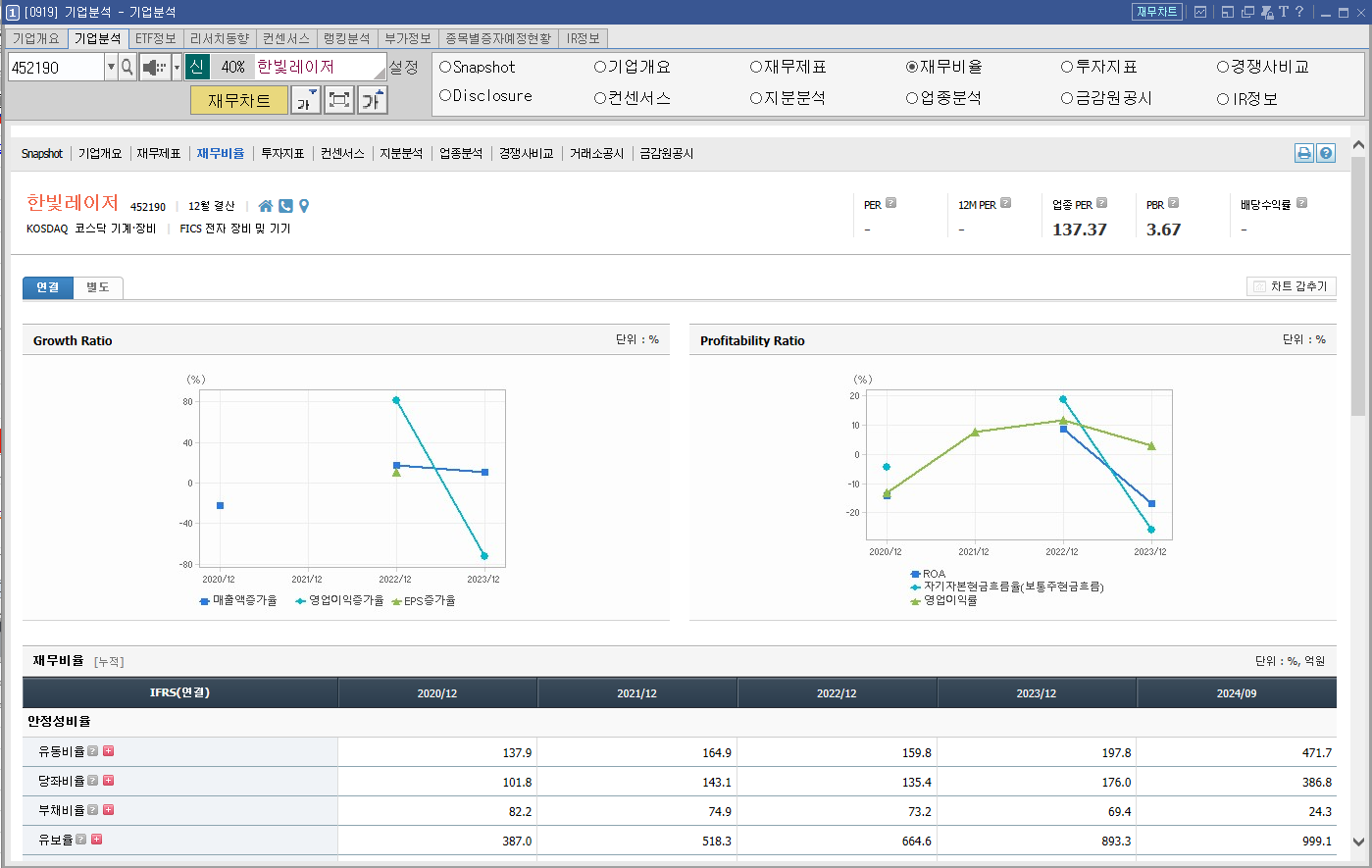This screenshot has width=1372, height=868.
Task: Click the speaker announcement icon
Action: pyautogui.click(x=155, y=67)
